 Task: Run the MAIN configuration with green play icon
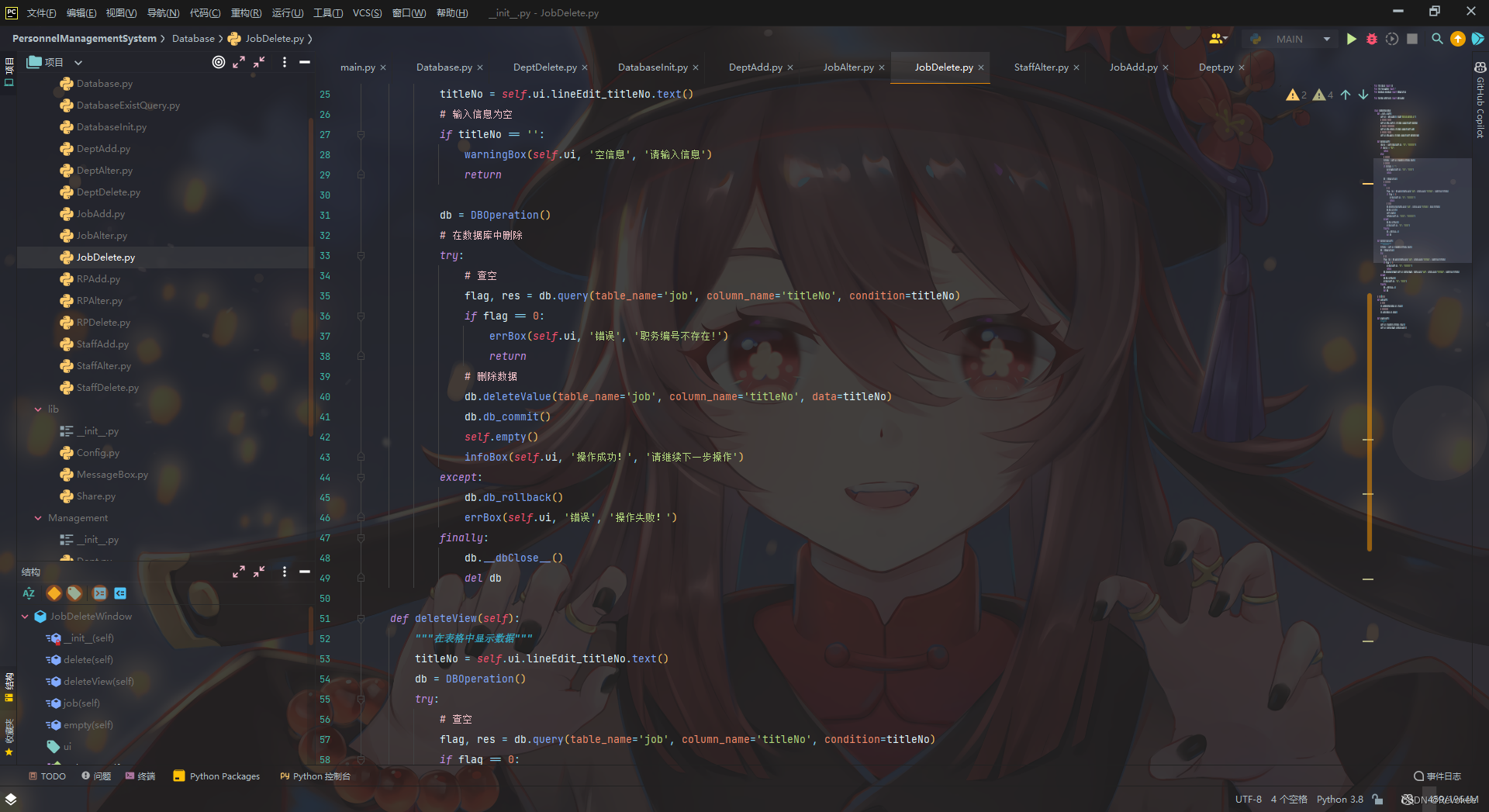pos(1352,39)
